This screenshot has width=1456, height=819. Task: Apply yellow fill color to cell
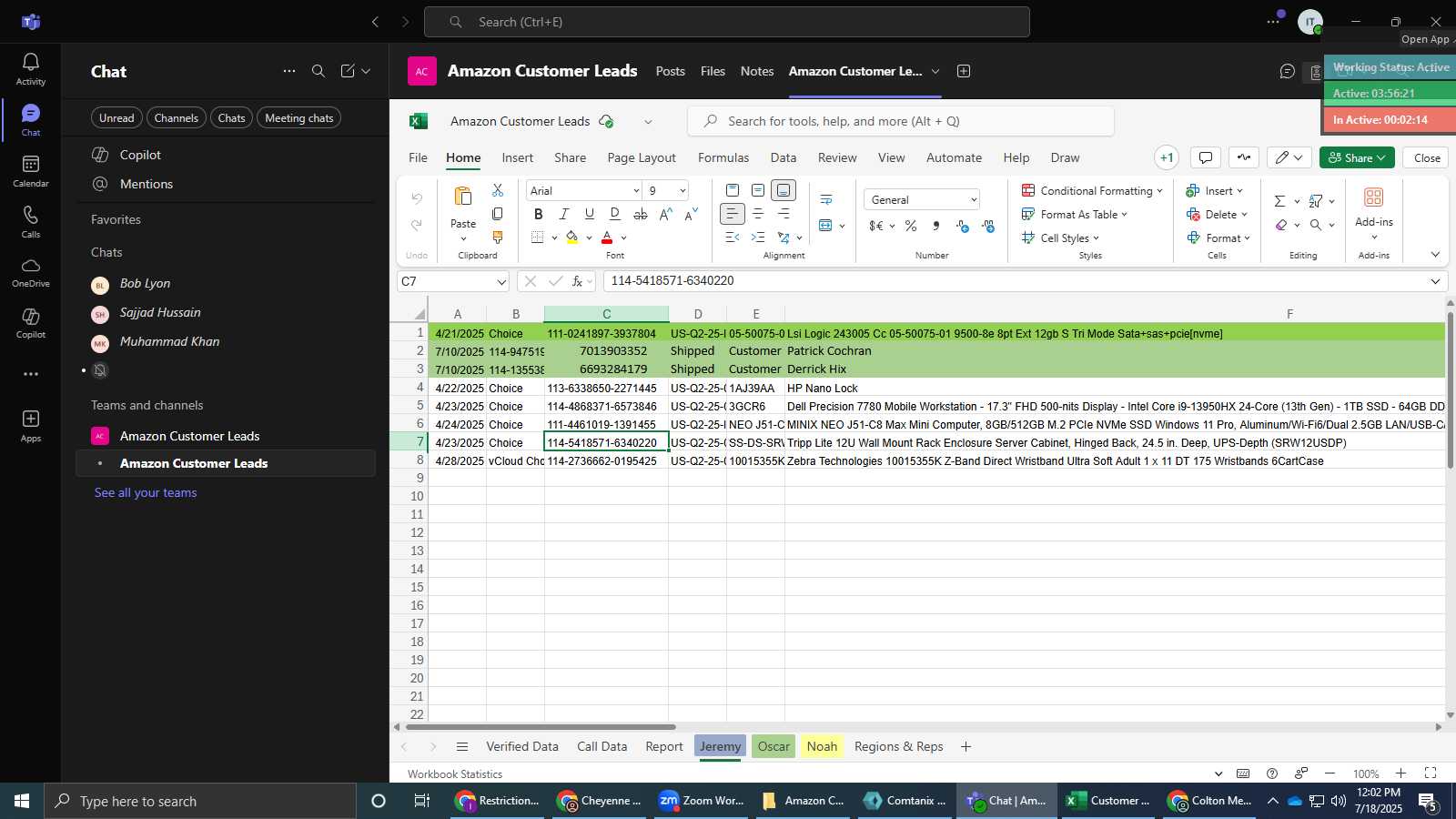(x=572, y=238)
